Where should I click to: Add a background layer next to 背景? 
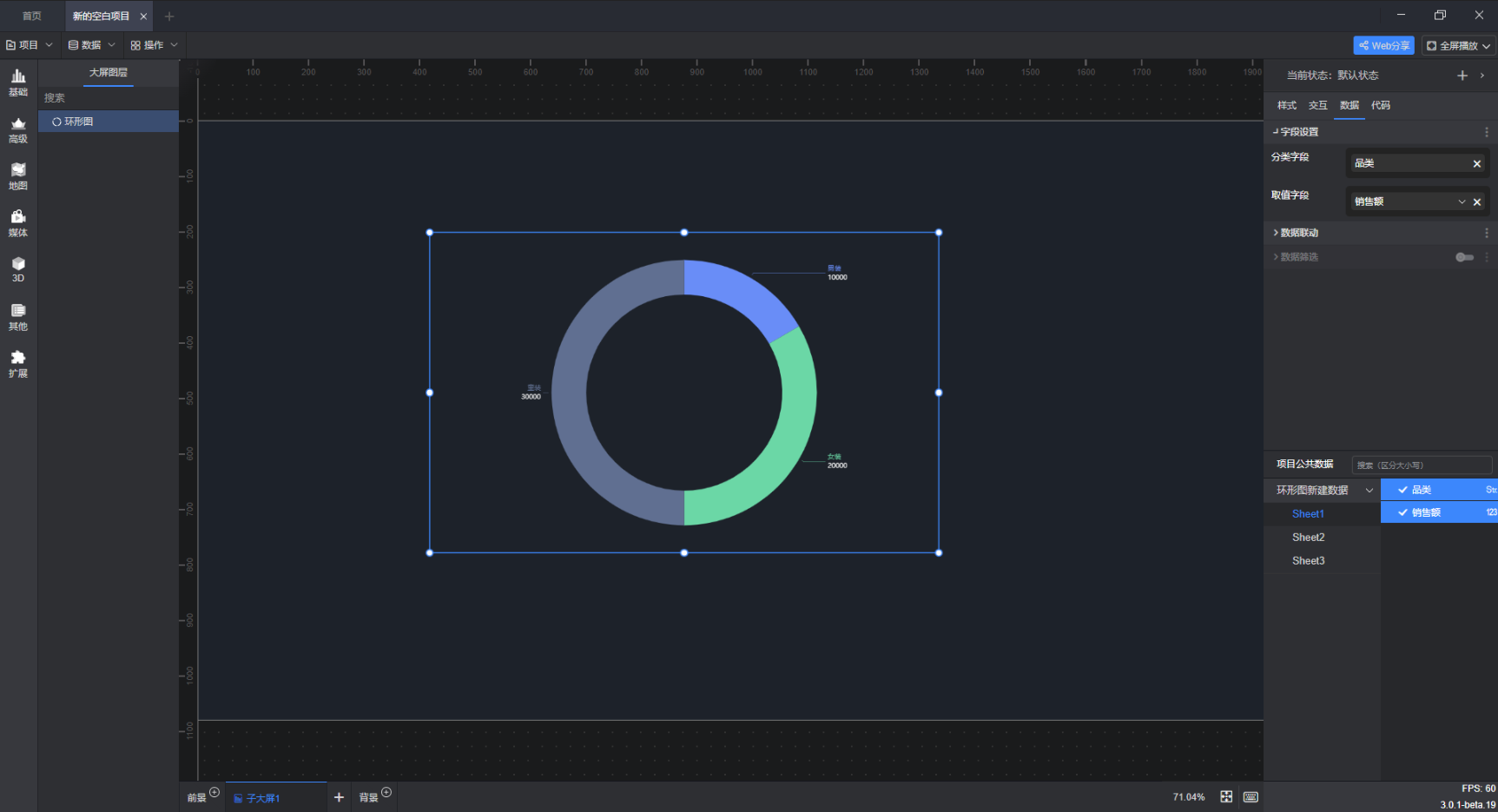coord(386,792)
